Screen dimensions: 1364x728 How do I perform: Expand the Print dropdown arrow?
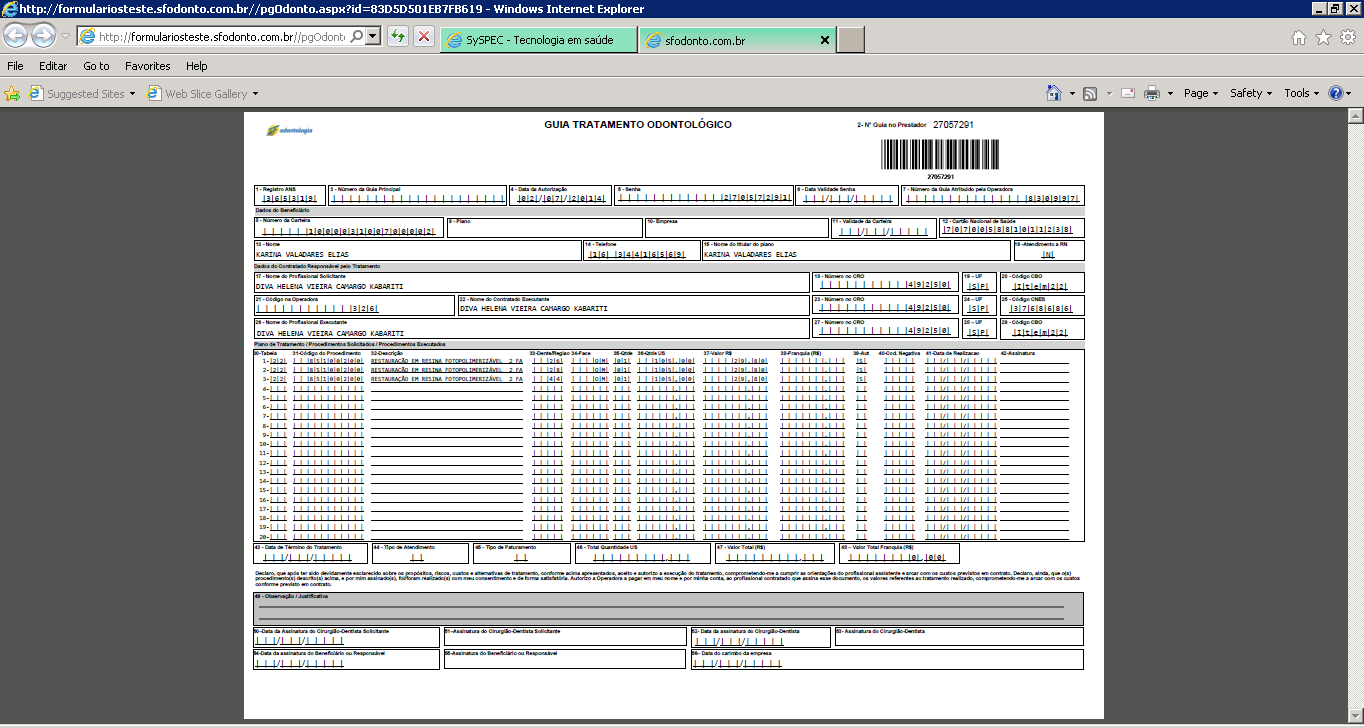1170,94
